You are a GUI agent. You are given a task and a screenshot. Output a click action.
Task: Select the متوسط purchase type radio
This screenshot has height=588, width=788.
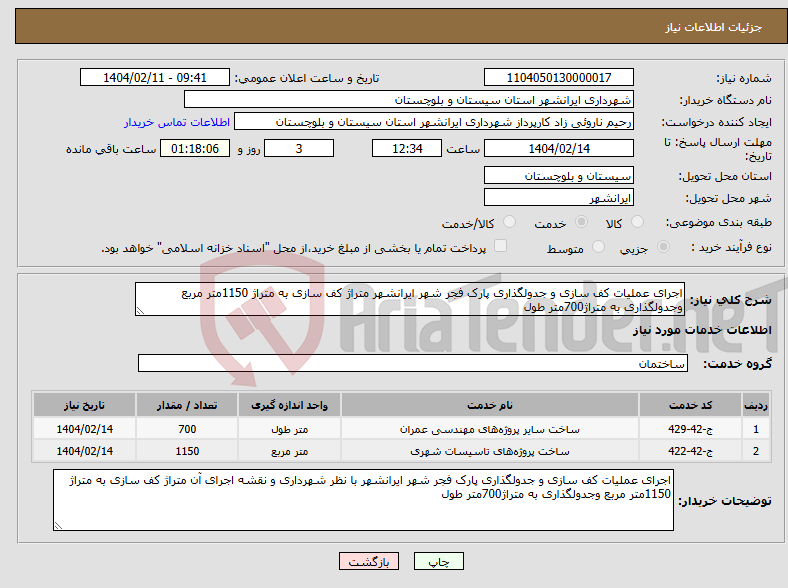coord(598,247)
